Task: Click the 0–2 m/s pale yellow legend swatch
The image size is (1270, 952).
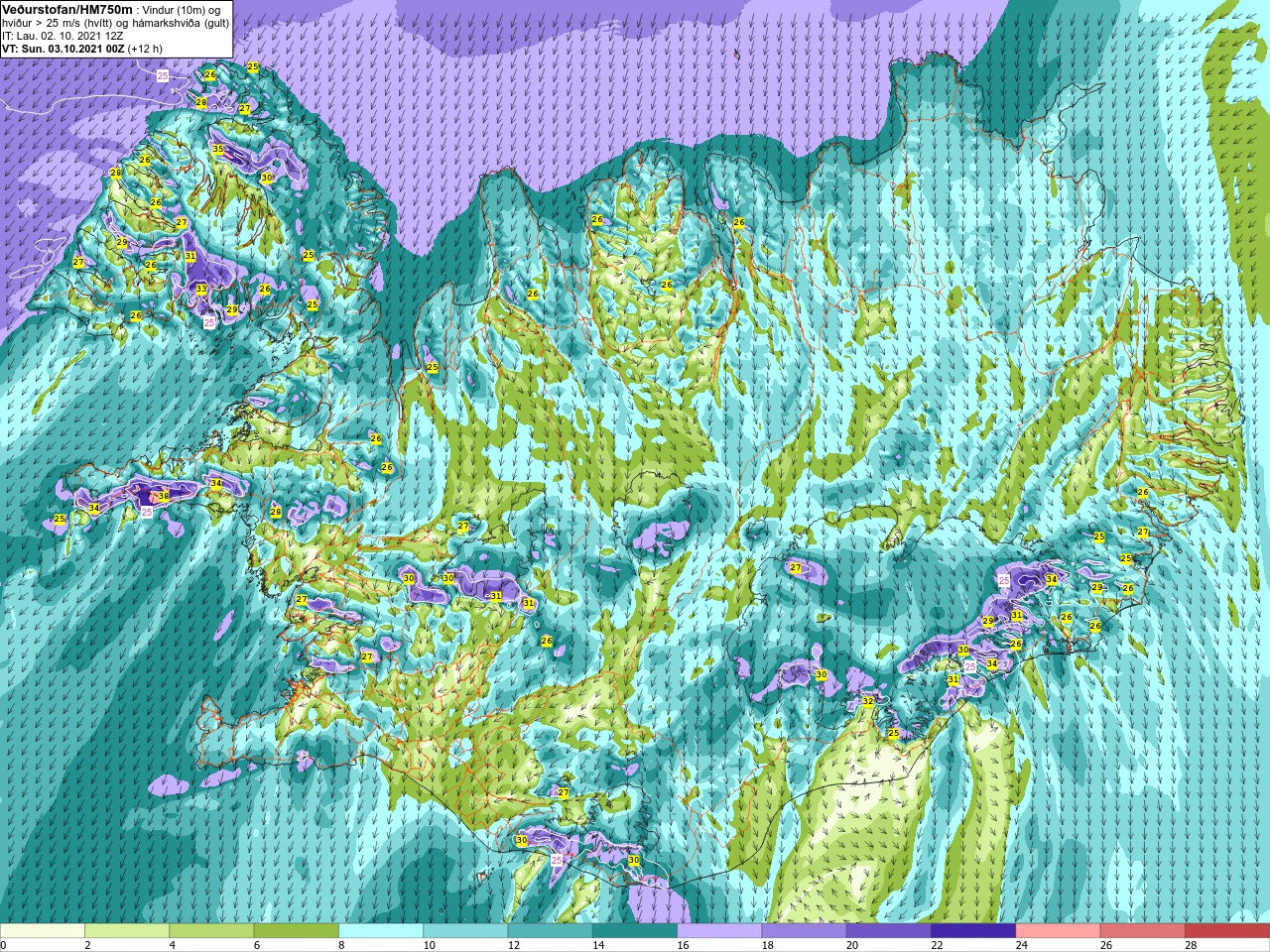Action: click(43, 930)
